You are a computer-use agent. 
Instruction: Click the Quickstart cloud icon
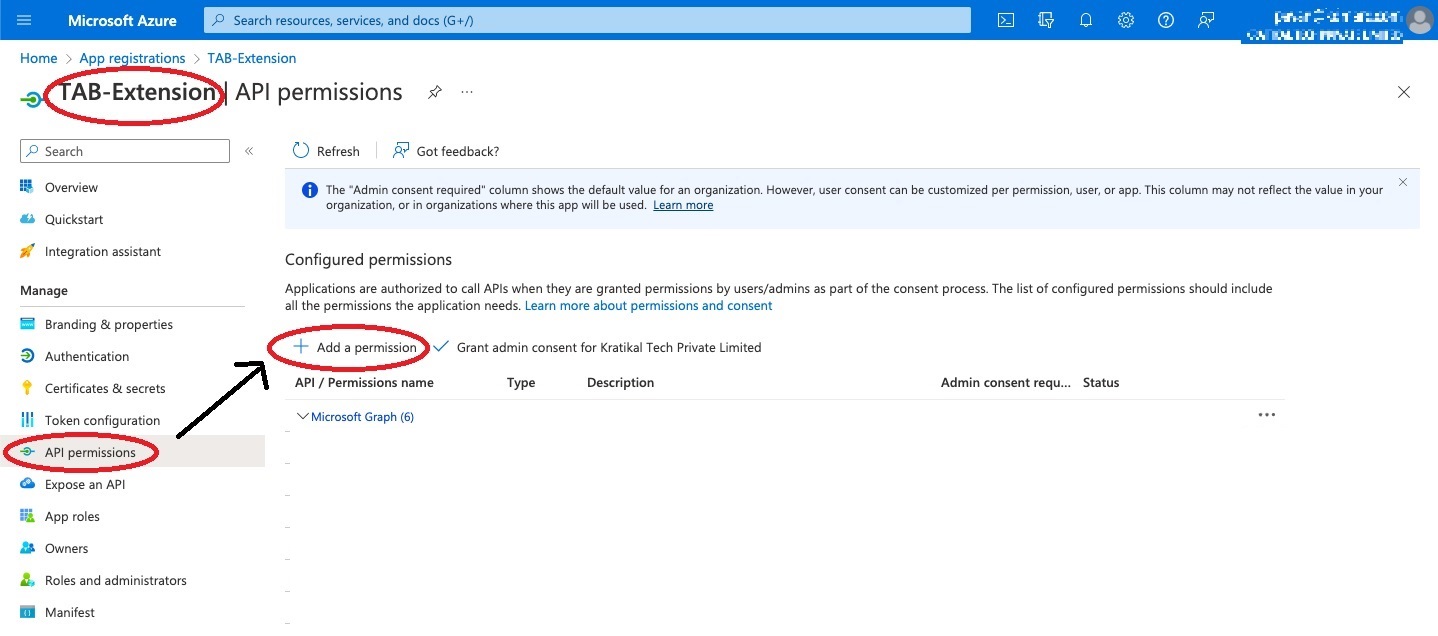27,219
